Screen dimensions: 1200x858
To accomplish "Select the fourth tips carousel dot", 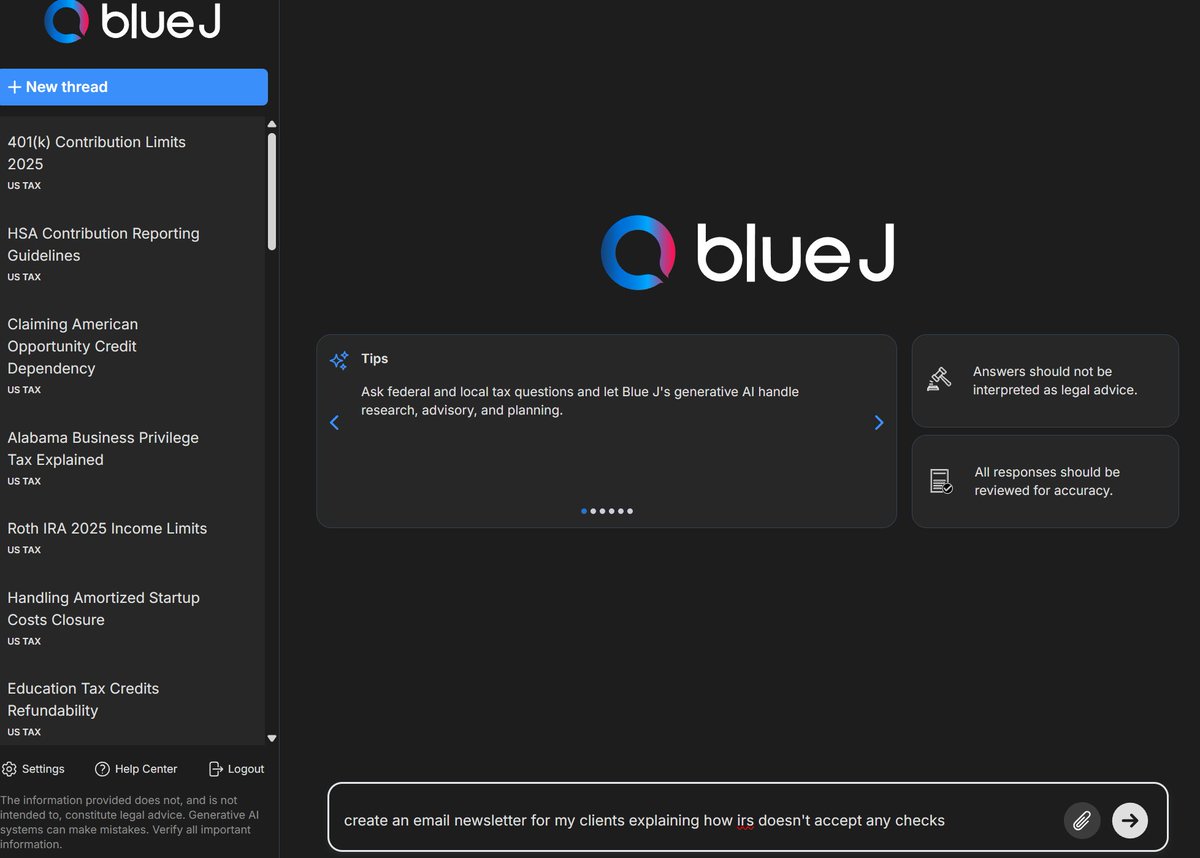I will 611,511.
